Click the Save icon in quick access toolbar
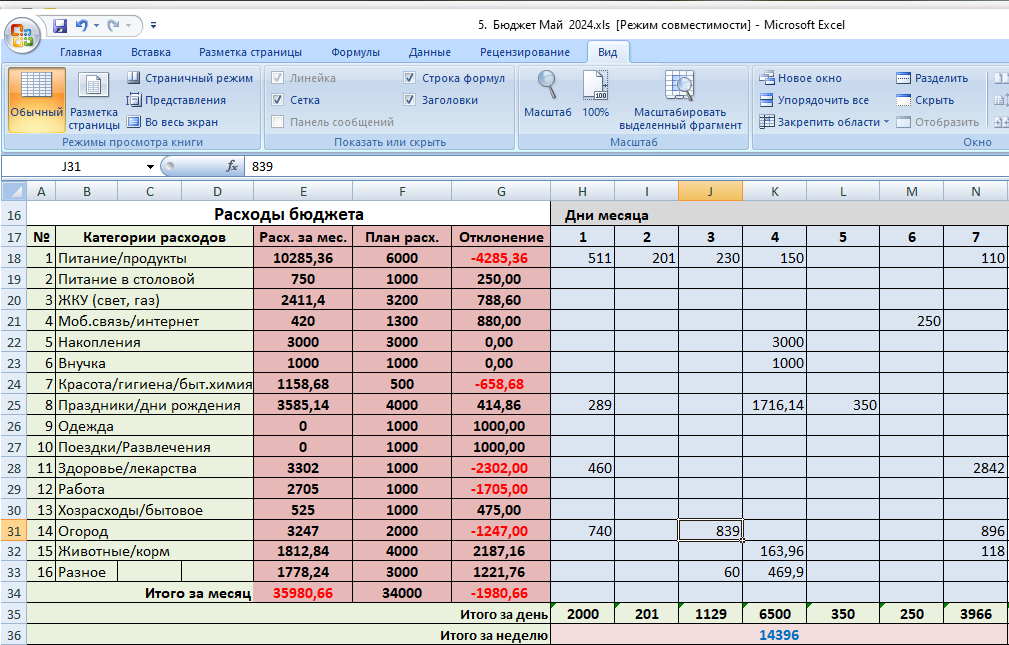The width and height of the screenshot is (1009, 645). point(60,26)
